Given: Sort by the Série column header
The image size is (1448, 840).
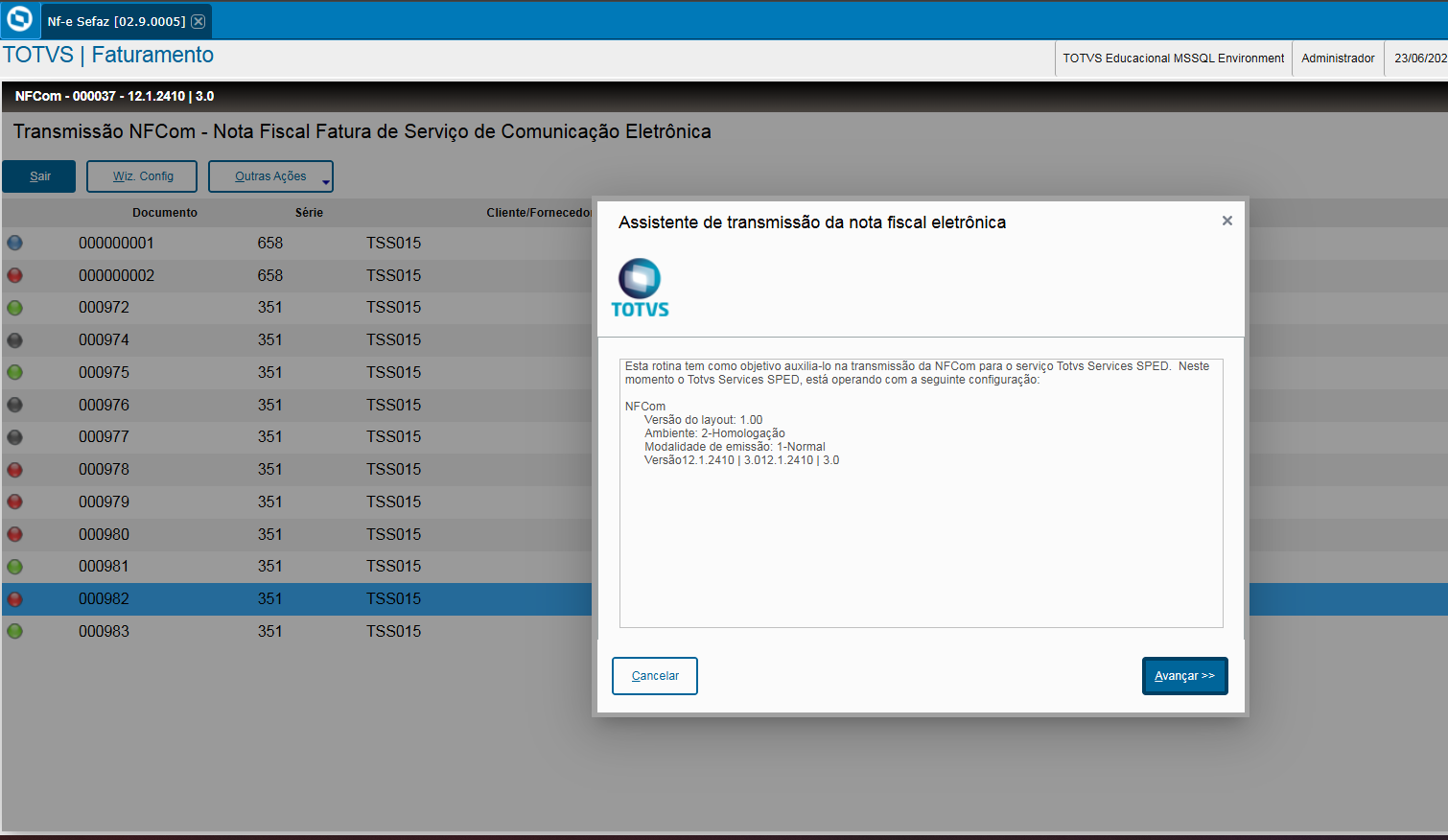Looking at the screenshot, I should click(309, 213).
